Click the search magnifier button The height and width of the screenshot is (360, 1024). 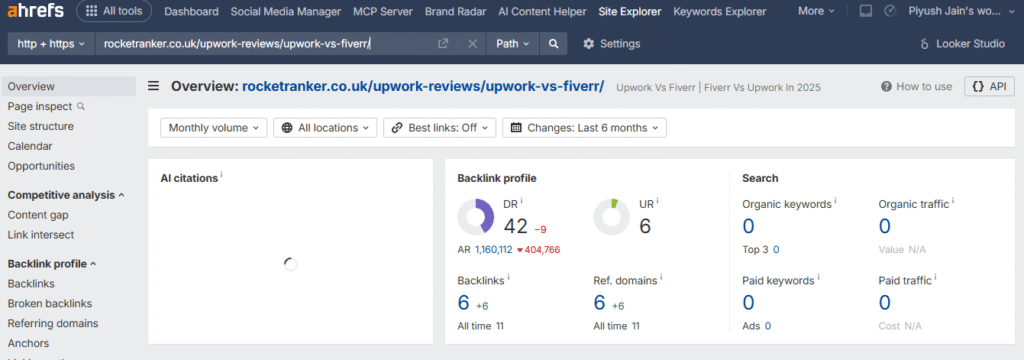point(553,44)
